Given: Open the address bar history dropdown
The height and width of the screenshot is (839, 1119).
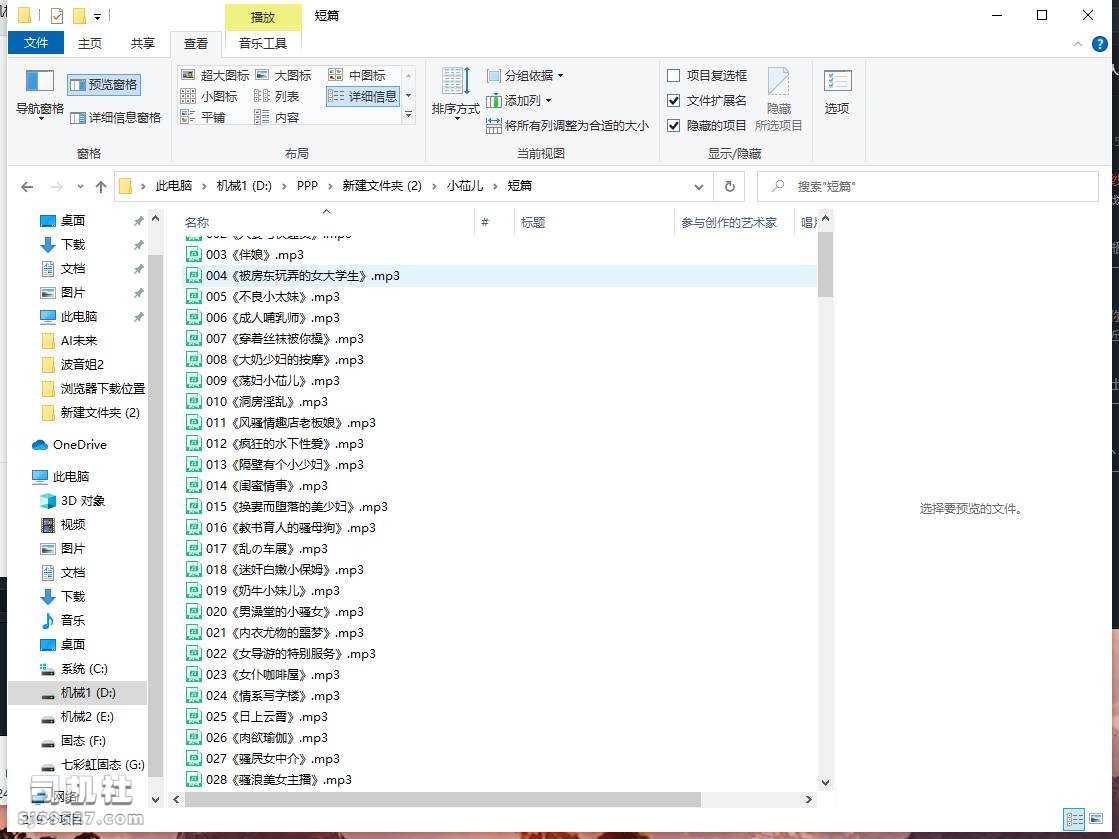Looking at the screenshot, I should [699, 186].
